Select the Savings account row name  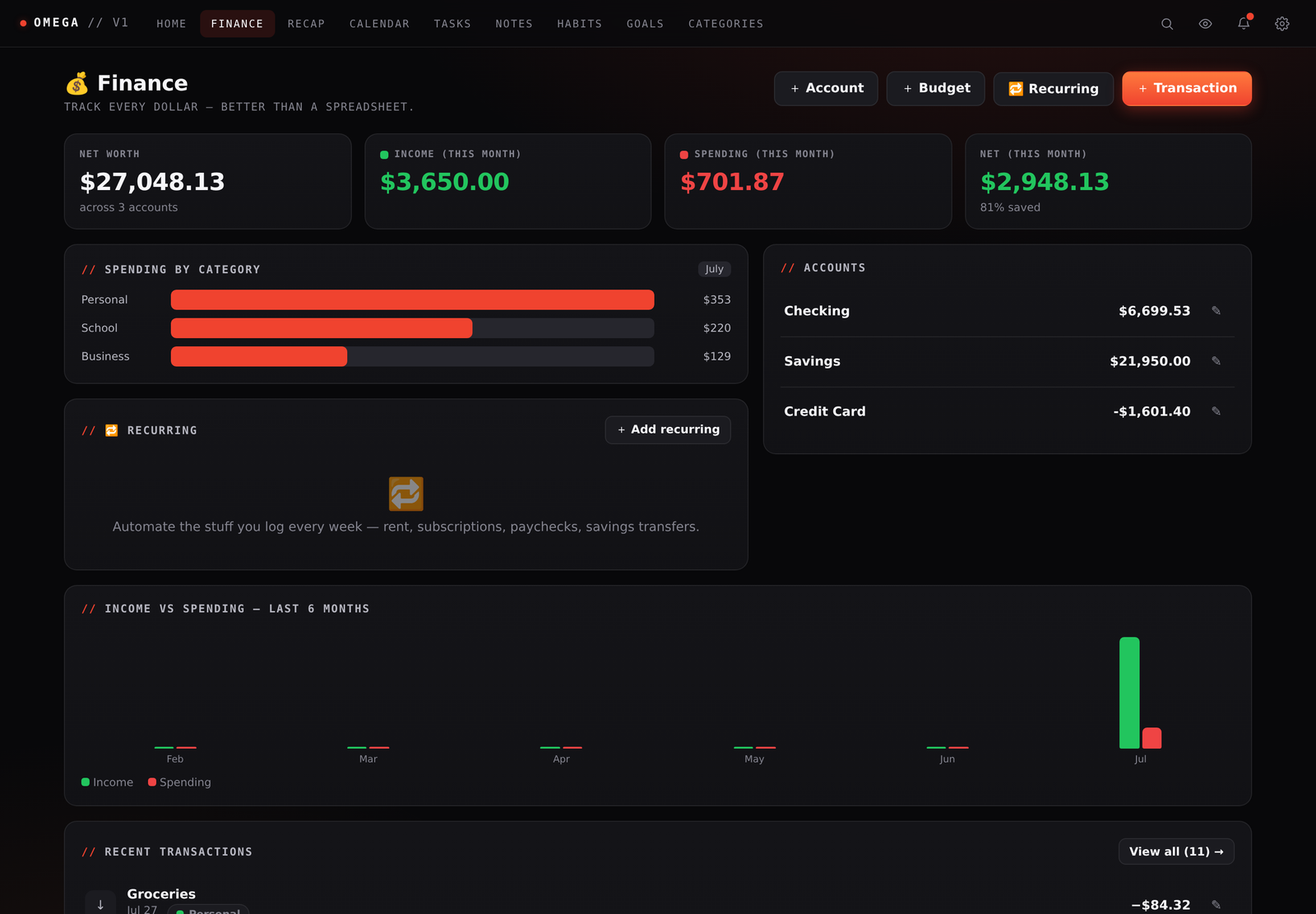tap(812, 361)
